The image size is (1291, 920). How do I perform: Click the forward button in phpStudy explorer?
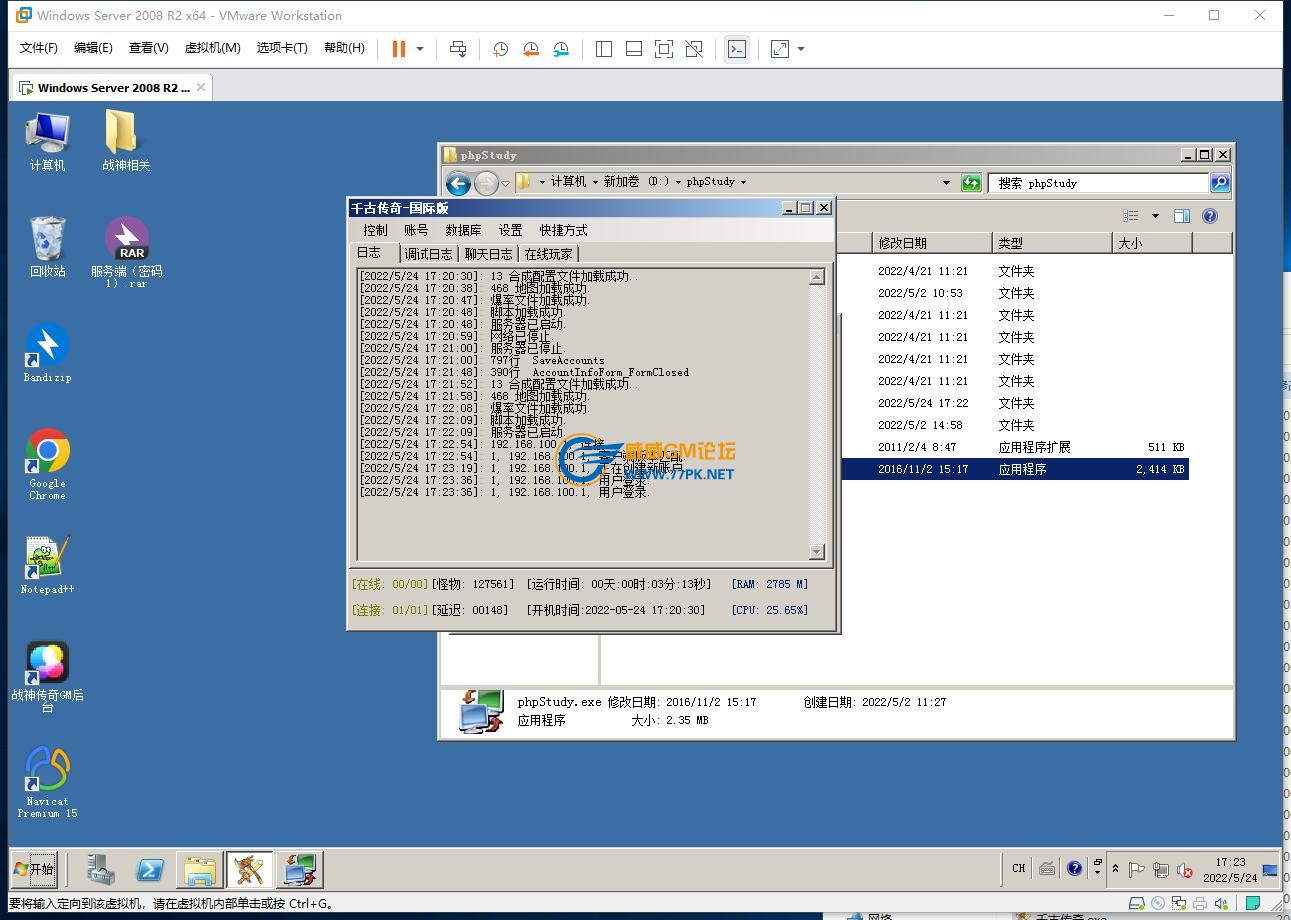tap(486, 183)
